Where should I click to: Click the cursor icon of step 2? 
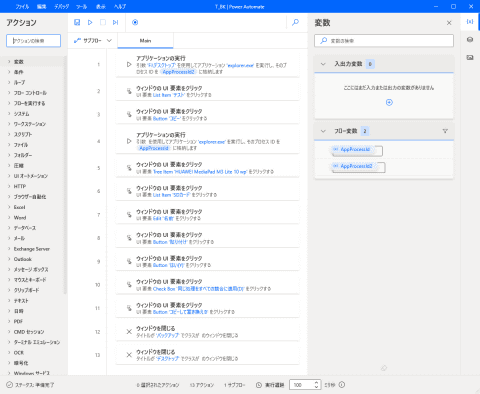(x=129, y=91)
